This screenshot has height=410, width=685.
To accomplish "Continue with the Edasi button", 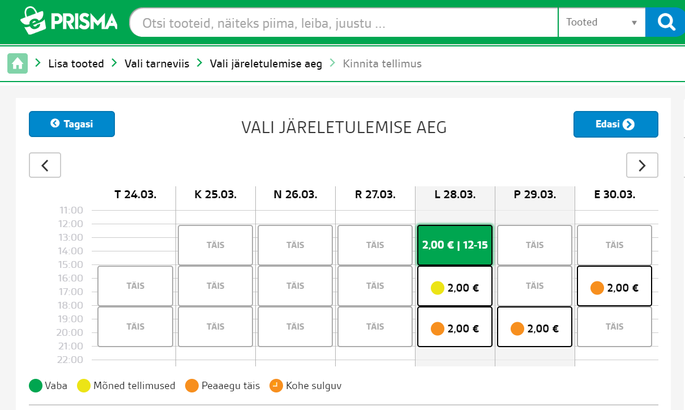I will coord(616,124).
